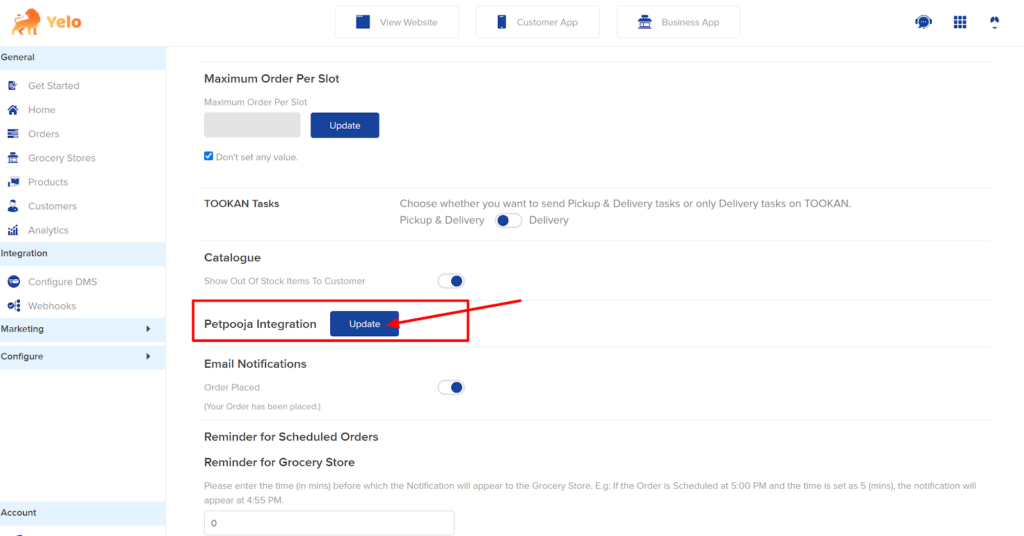The image size is (1024, 536).
Task: Open the user profile icon
Action: pyautogui.click(x=994, y=22)
